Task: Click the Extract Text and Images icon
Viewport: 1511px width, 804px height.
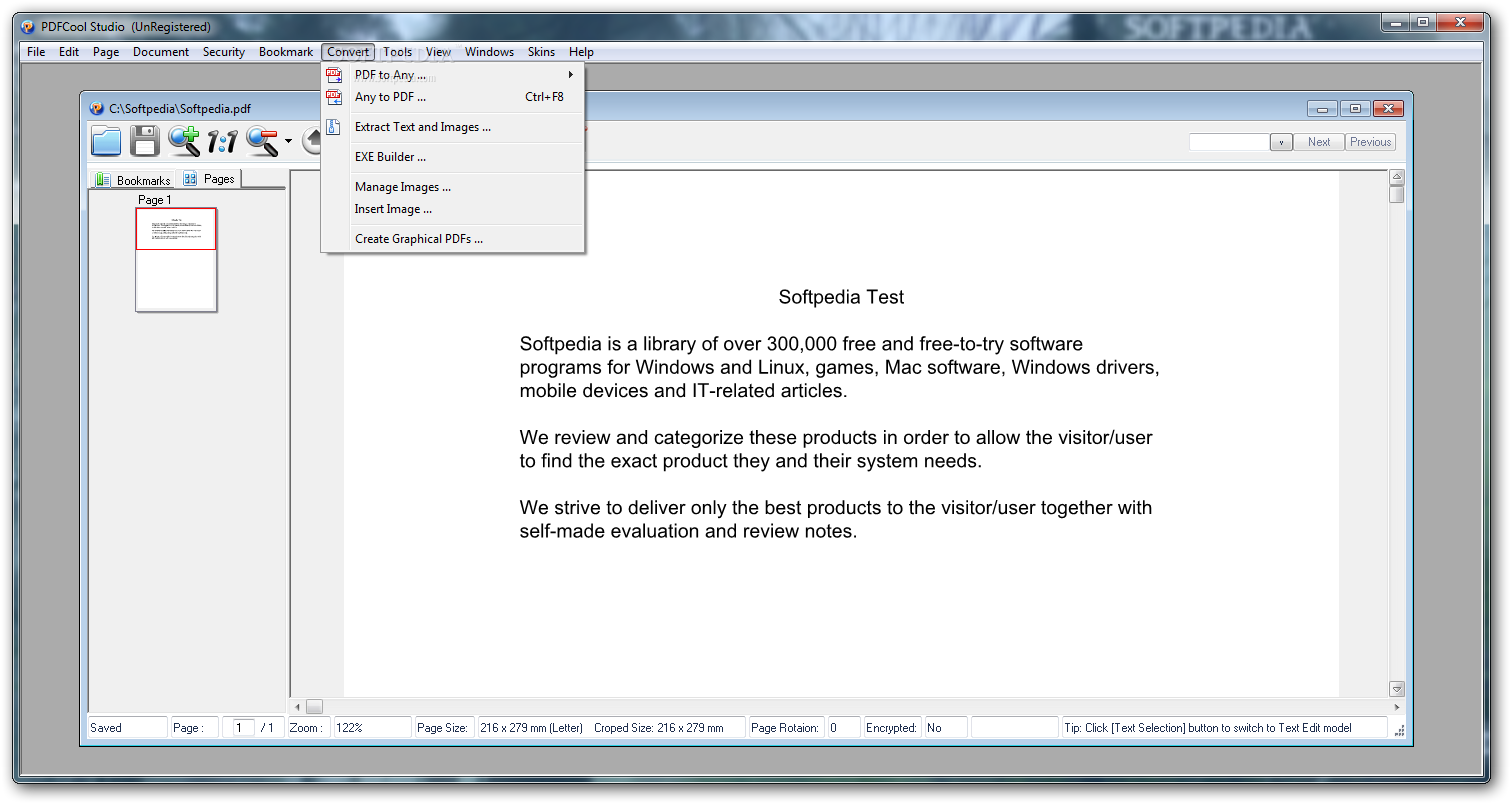Action: [334, 127]
